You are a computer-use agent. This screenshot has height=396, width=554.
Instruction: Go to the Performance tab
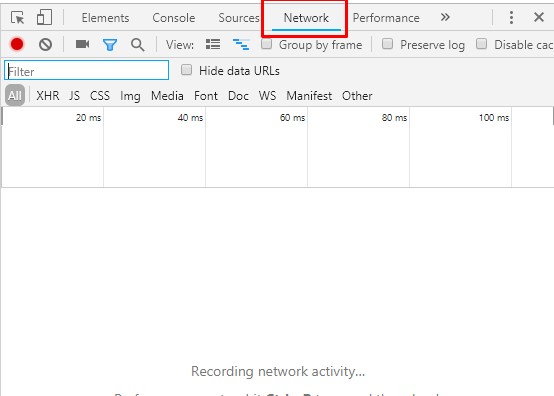click(386, 18)
